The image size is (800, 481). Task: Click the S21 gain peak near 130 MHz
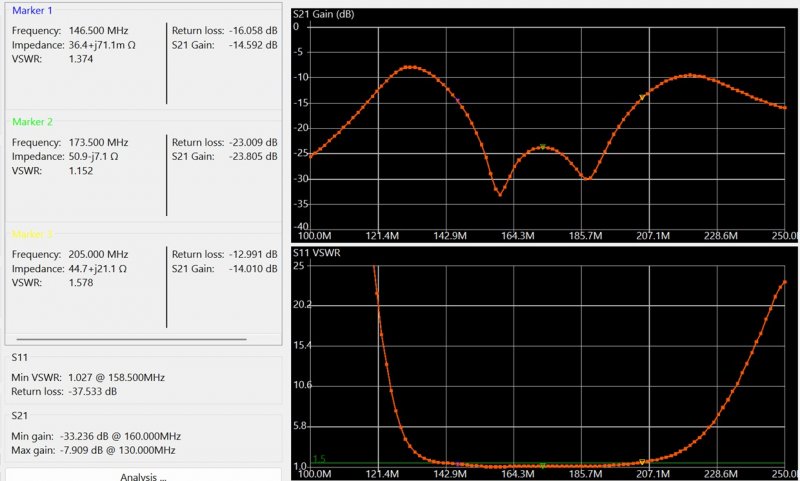pos(410,67)
